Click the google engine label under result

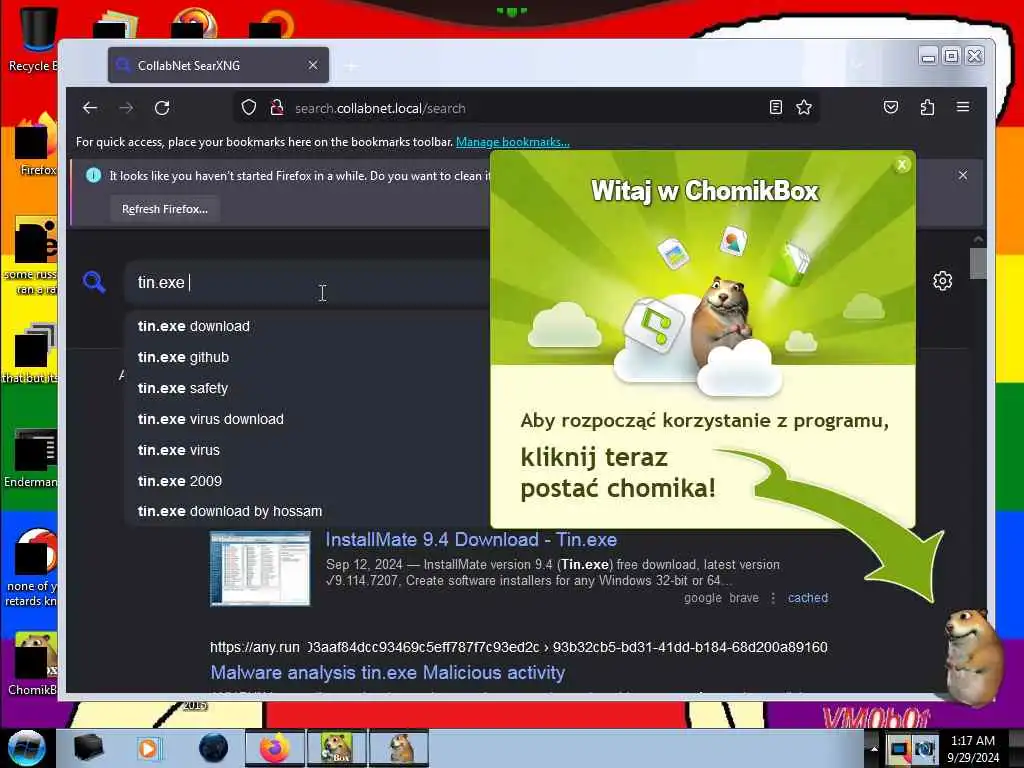[703, 598]
